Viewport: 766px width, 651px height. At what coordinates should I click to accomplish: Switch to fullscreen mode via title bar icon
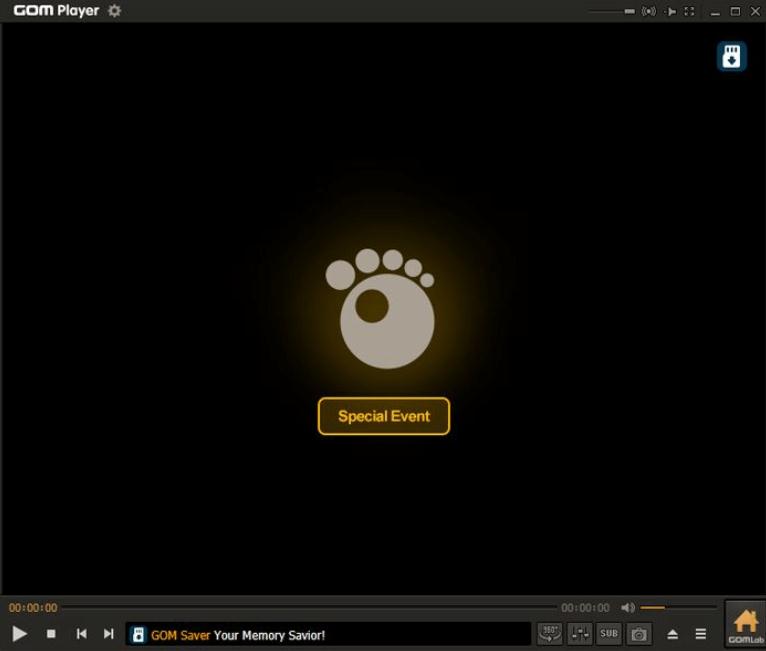coord(689,11)
